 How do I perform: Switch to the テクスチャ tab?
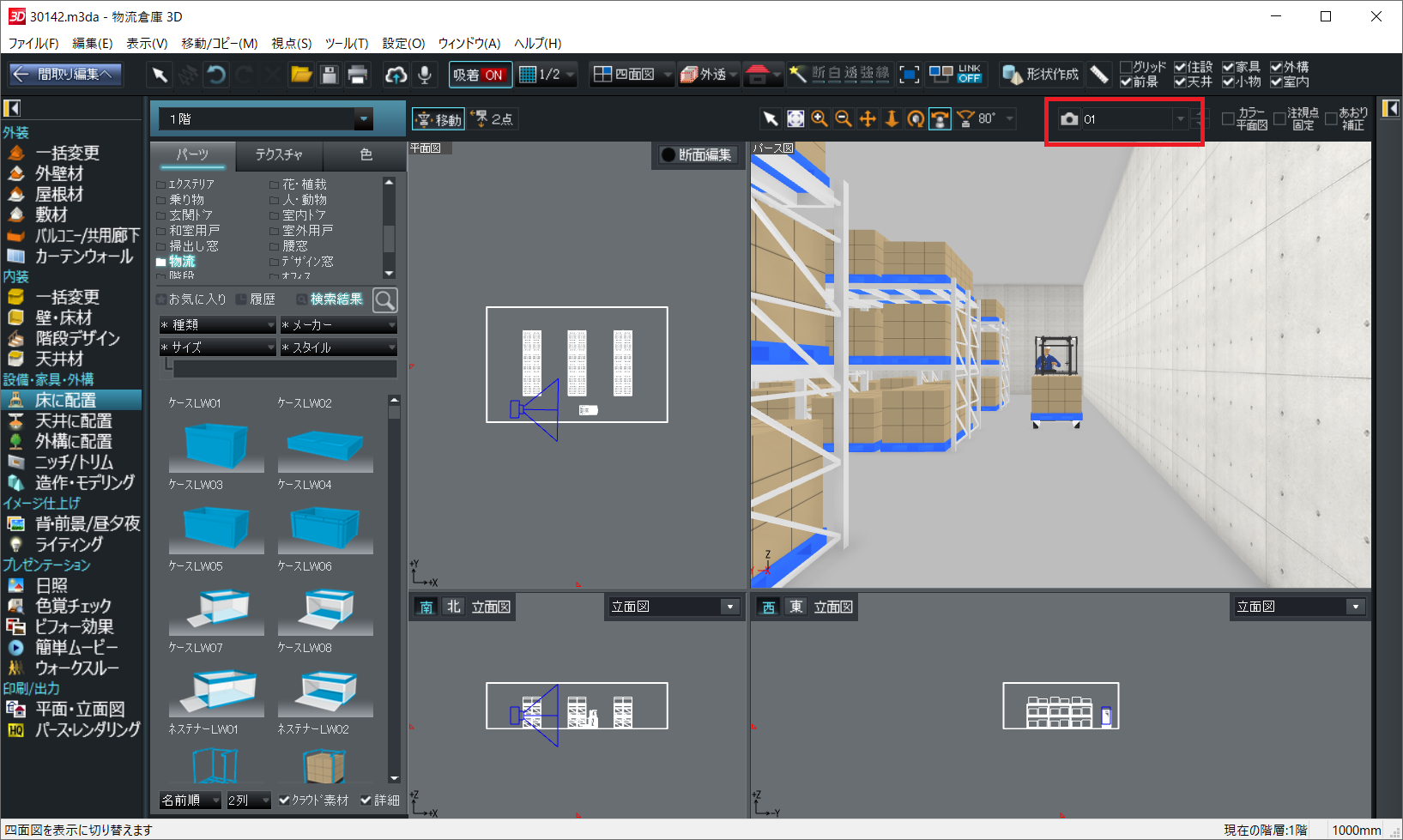279,154
